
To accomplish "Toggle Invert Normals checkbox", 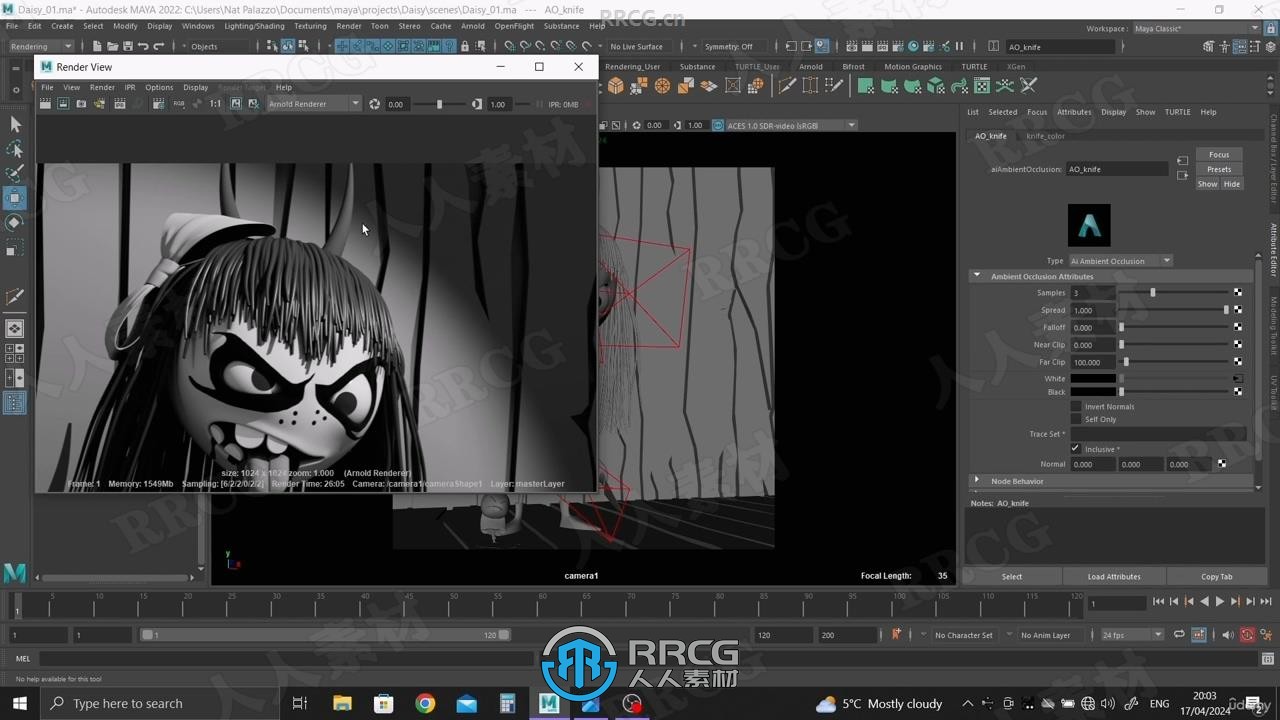I will [x=1076, y=407].
